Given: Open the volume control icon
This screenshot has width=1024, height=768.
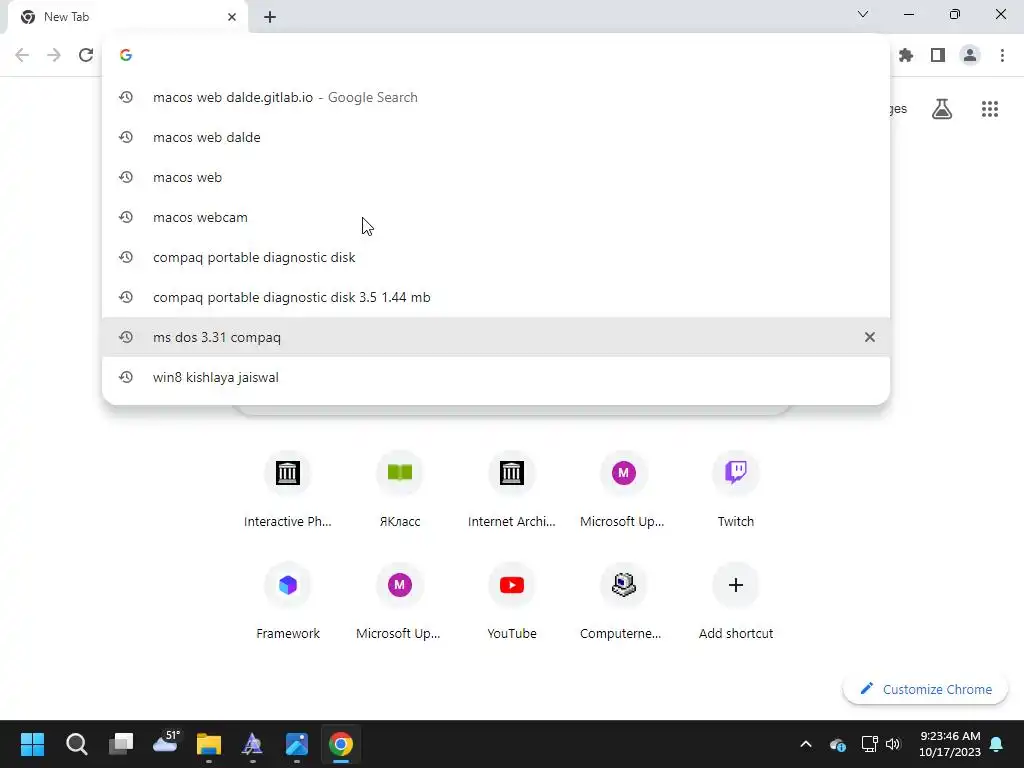Looking at the screenshot, I should click(893, 744).
